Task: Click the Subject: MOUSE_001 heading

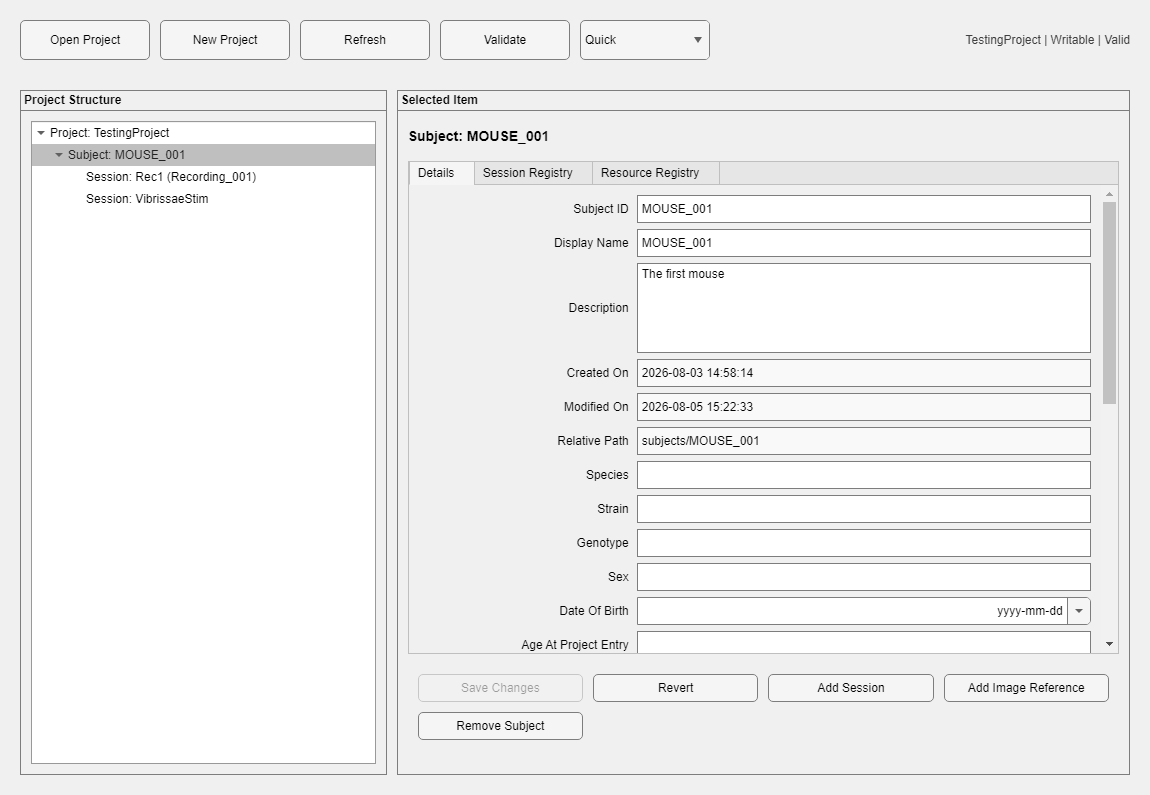Action: 478,136
